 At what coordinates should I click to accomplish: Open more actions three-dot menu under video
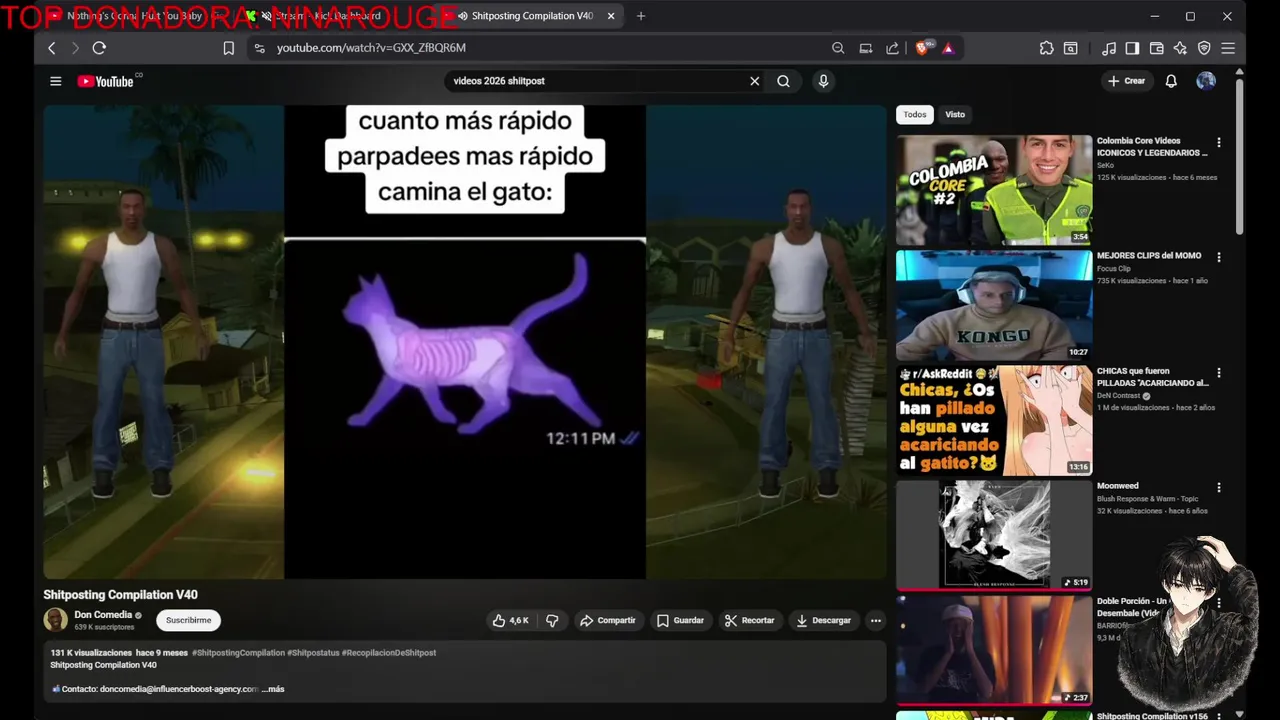coord(876,621)
